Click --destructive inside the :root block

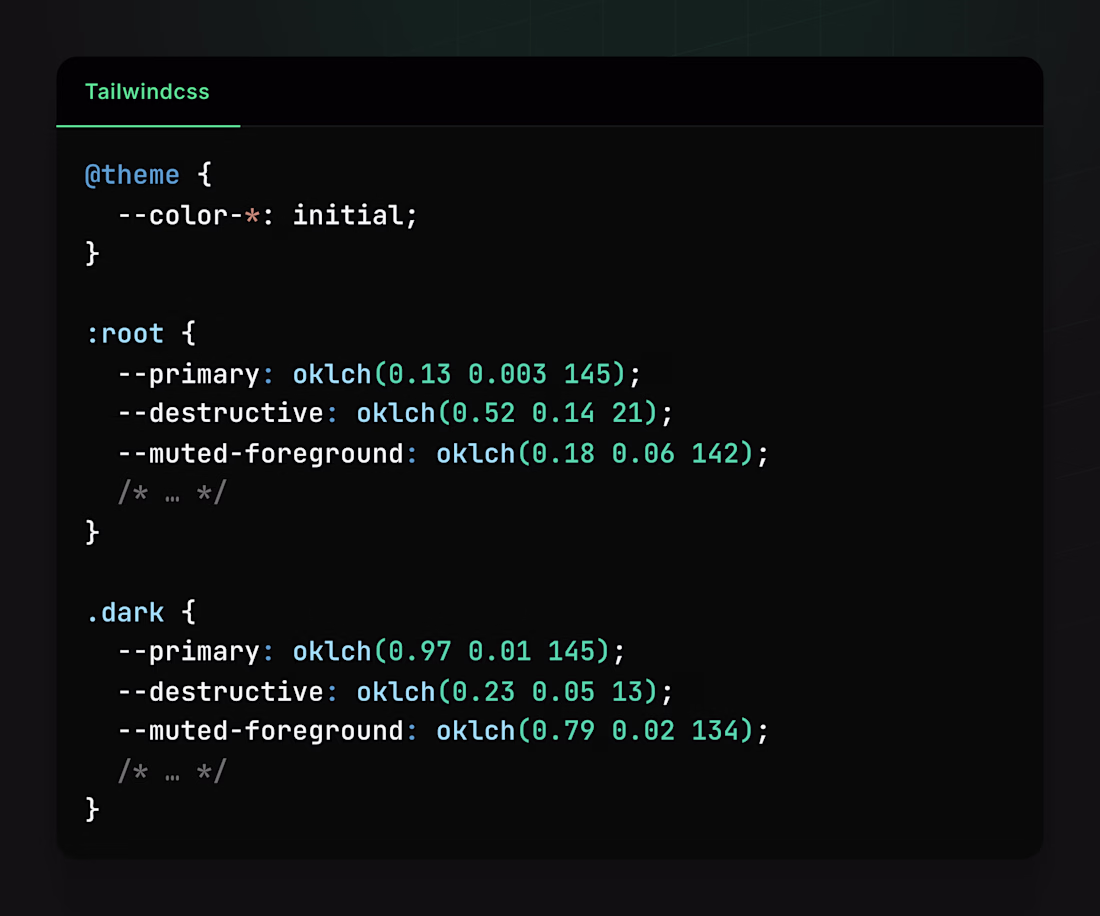coord(220,413)
